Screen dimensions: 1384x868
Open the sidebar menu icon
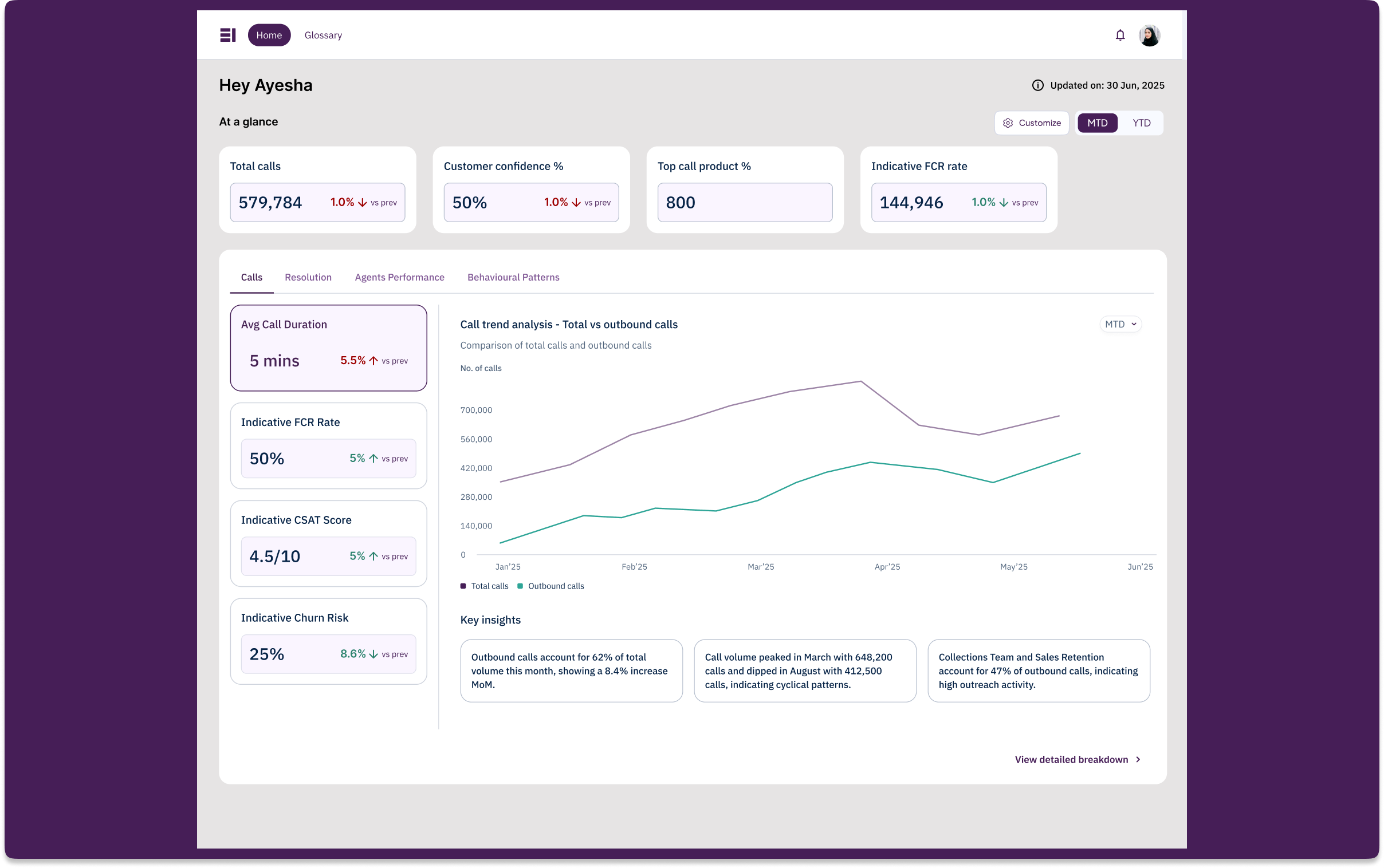227,35
